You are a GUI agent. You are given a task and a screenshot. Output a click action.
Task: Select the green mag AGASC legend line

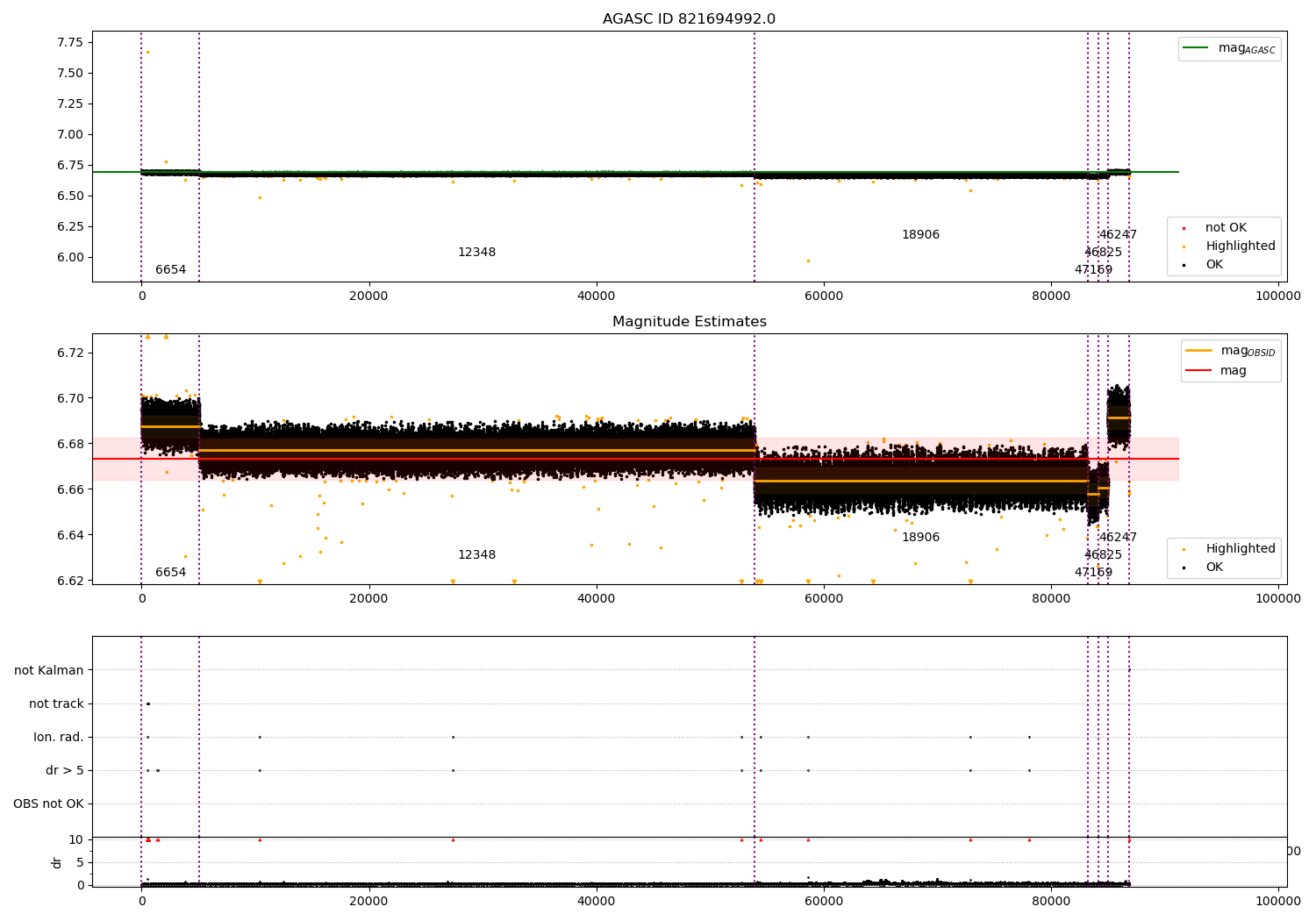click(x=1196, y=48)
